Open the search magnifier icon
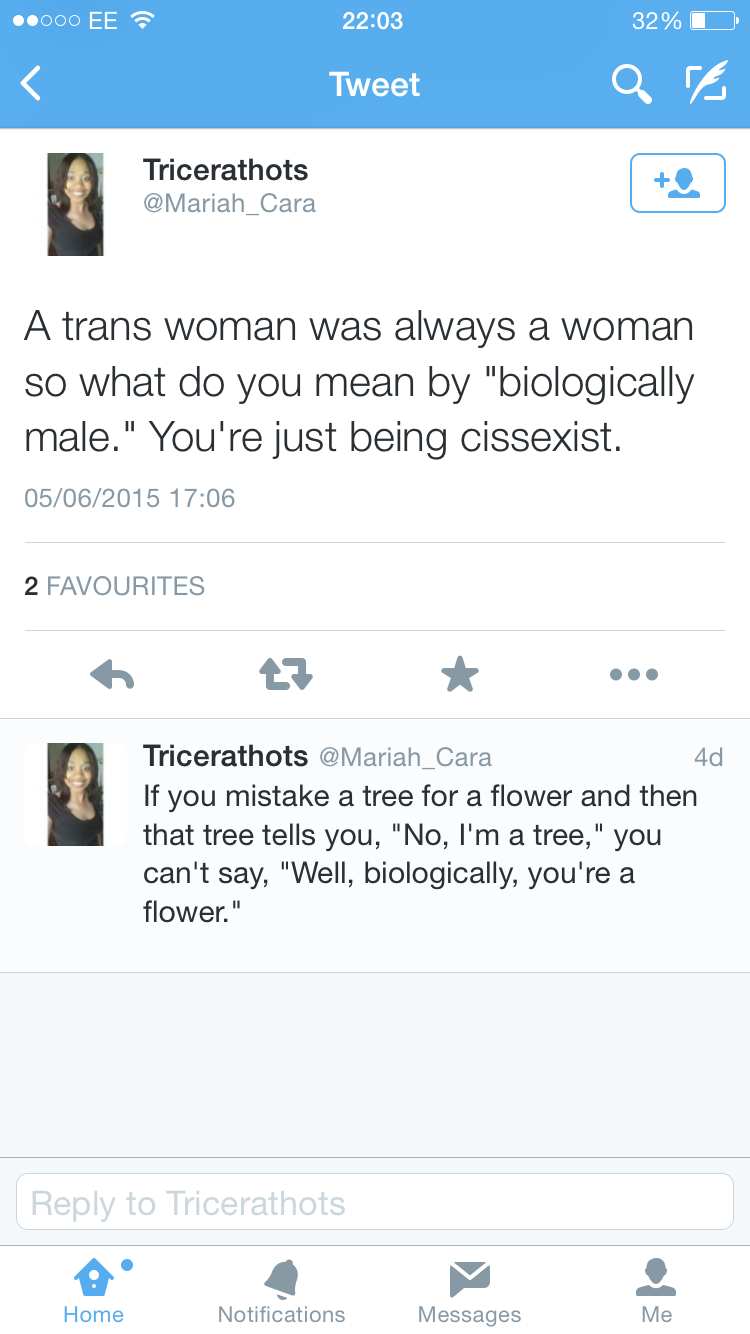 coord(631,84)
